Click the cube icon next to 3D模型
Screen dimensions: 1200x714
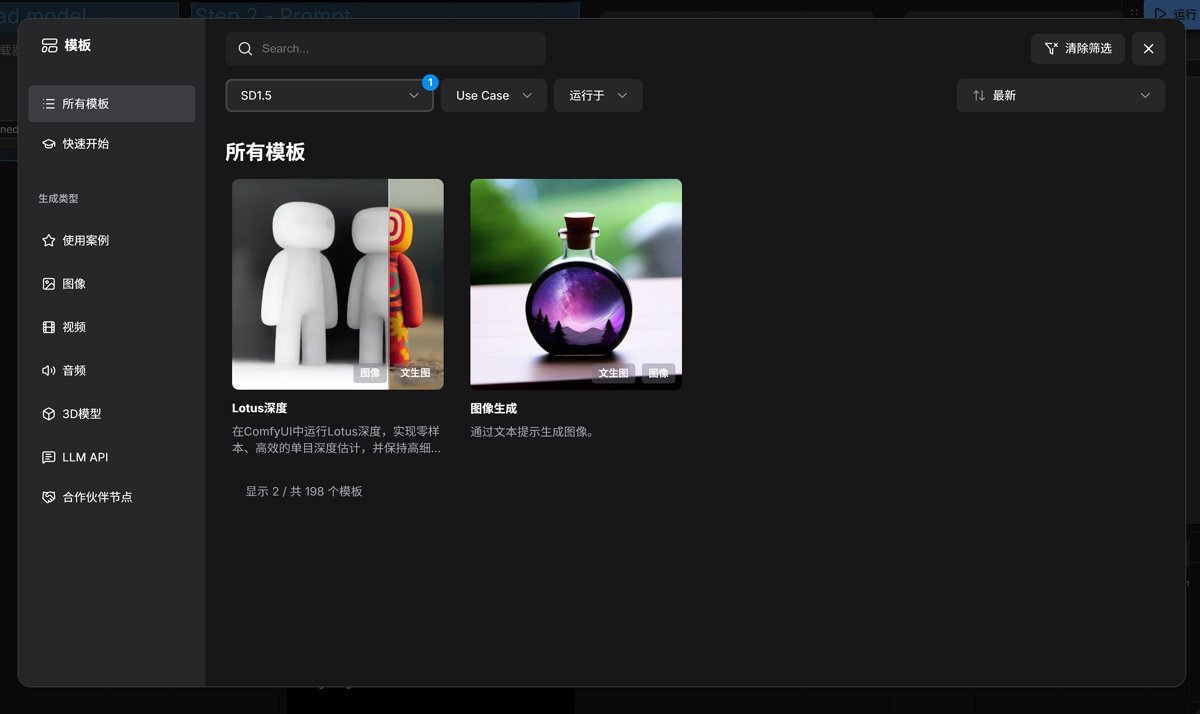click(48, 414)
